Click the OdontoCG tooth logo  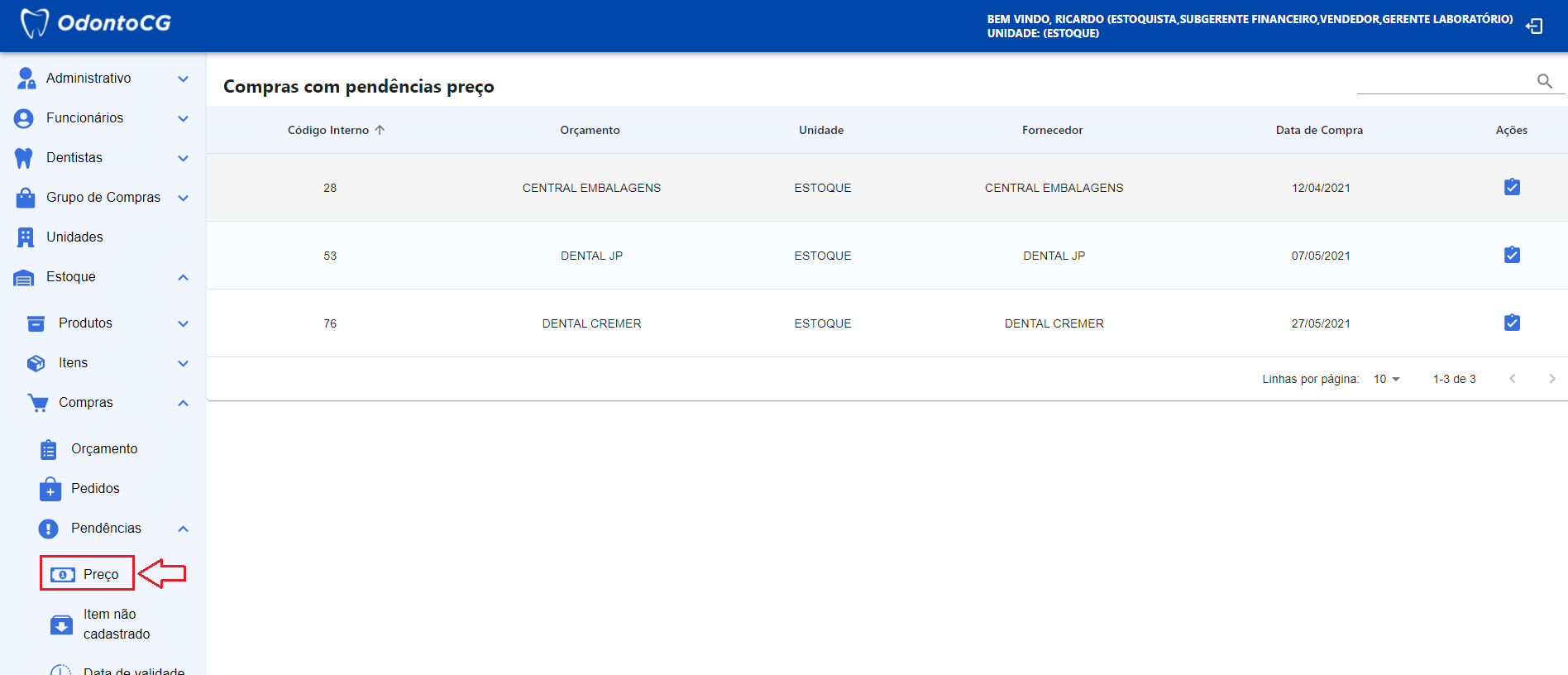34,23
